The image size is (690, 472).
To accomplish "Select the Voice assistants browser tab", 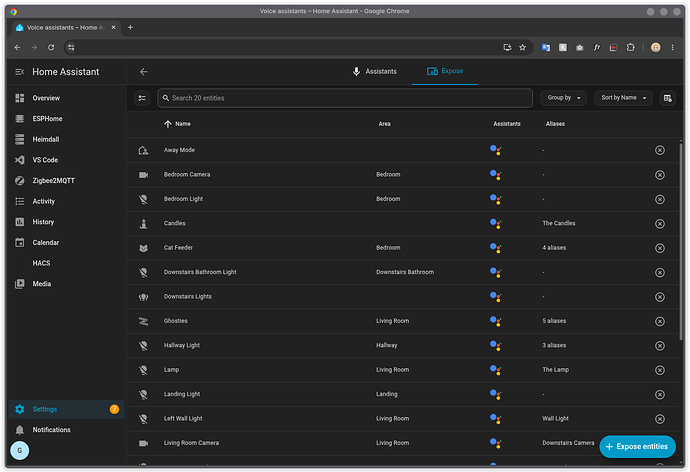I will coord(65,28).
